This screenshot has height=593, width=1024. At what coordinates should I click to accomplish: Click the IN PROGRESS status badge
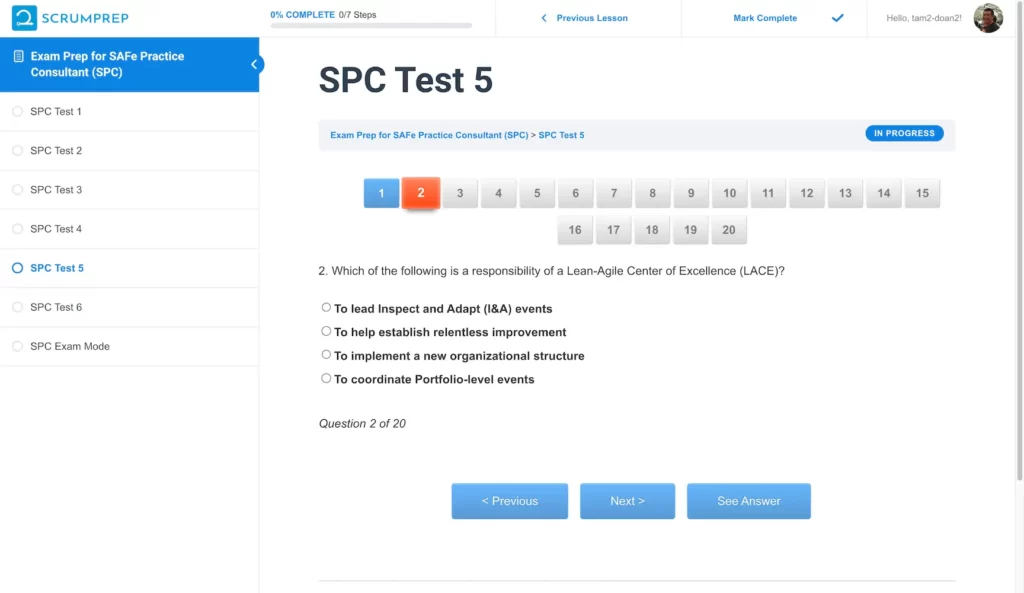pyautogui.click(x=903, y=133)
